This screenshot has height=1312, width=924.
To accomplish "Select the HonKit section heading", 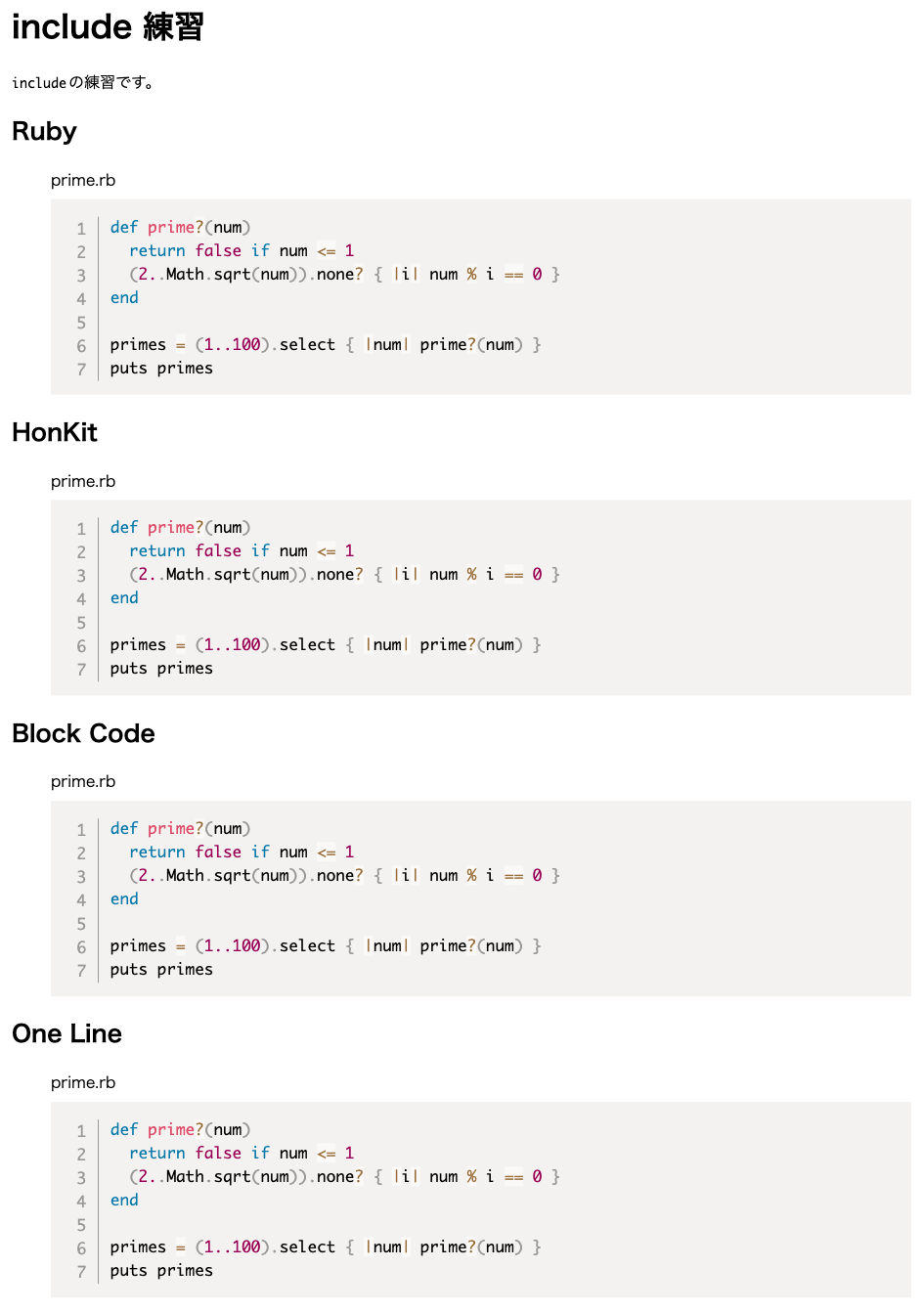I will (55, 432).
